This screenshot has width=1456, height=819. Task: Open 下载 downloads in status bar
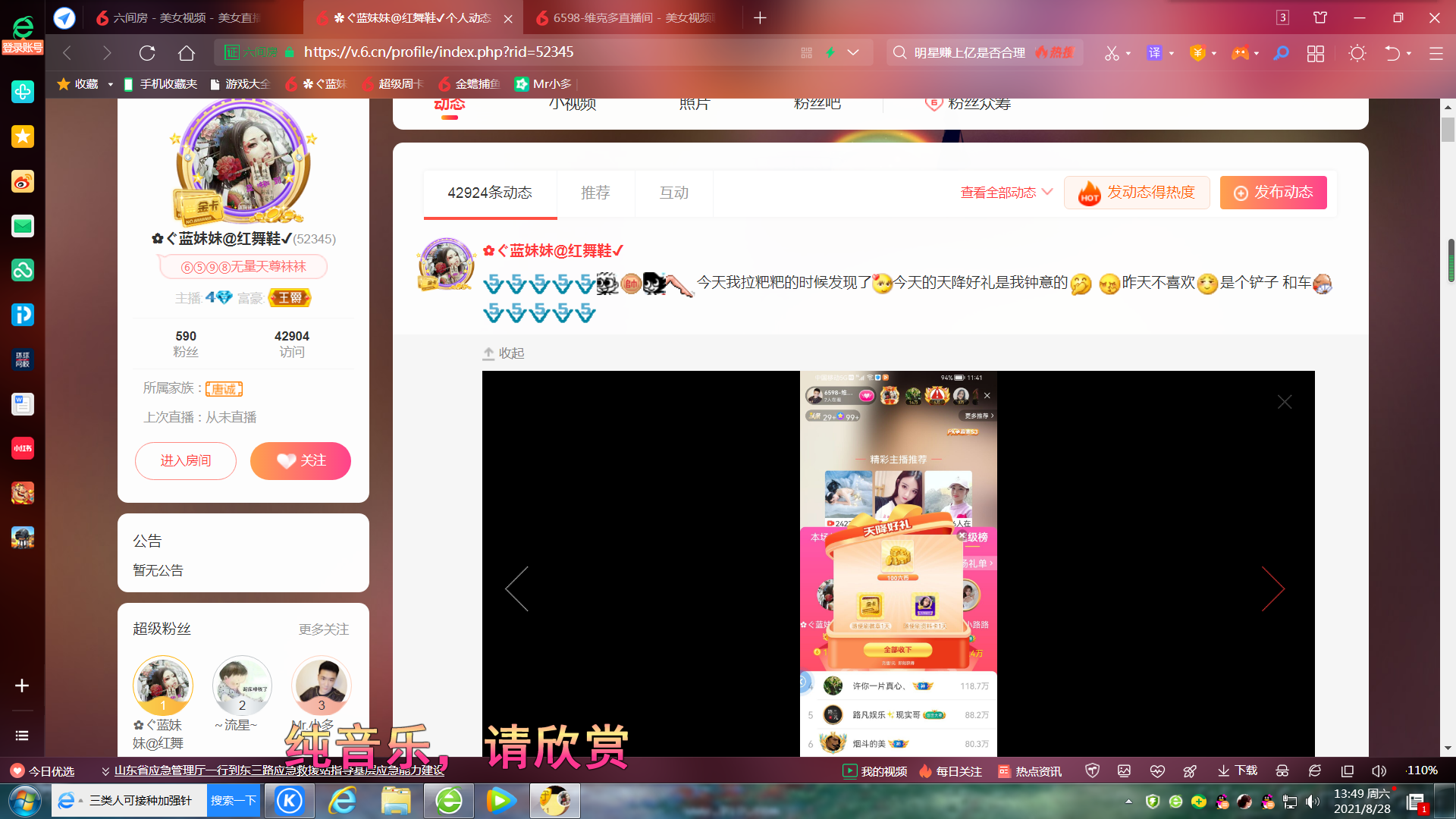click(1238, 771)
